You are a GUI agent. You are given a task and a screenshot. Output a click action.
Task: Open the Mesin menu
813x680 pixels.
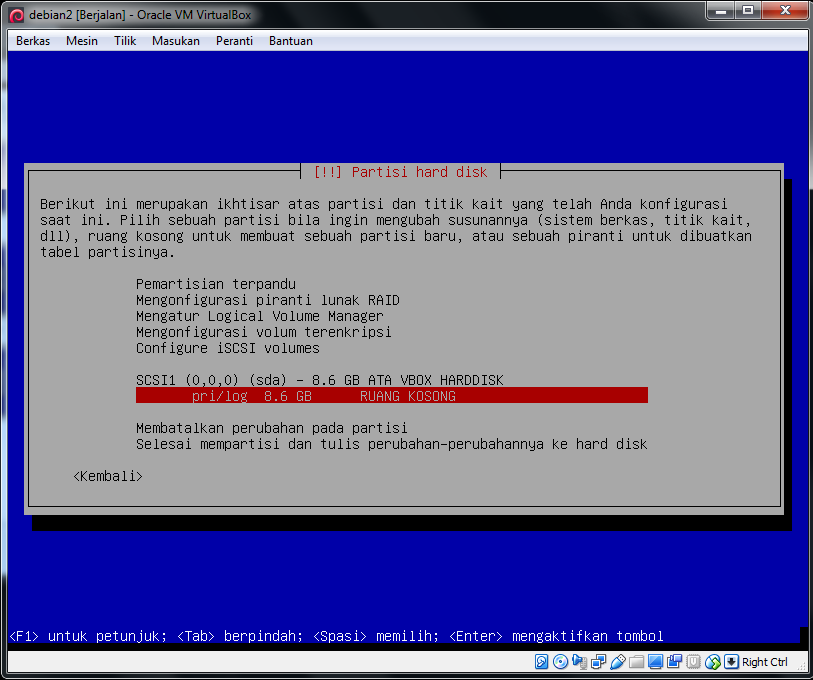tap(82, 41)
